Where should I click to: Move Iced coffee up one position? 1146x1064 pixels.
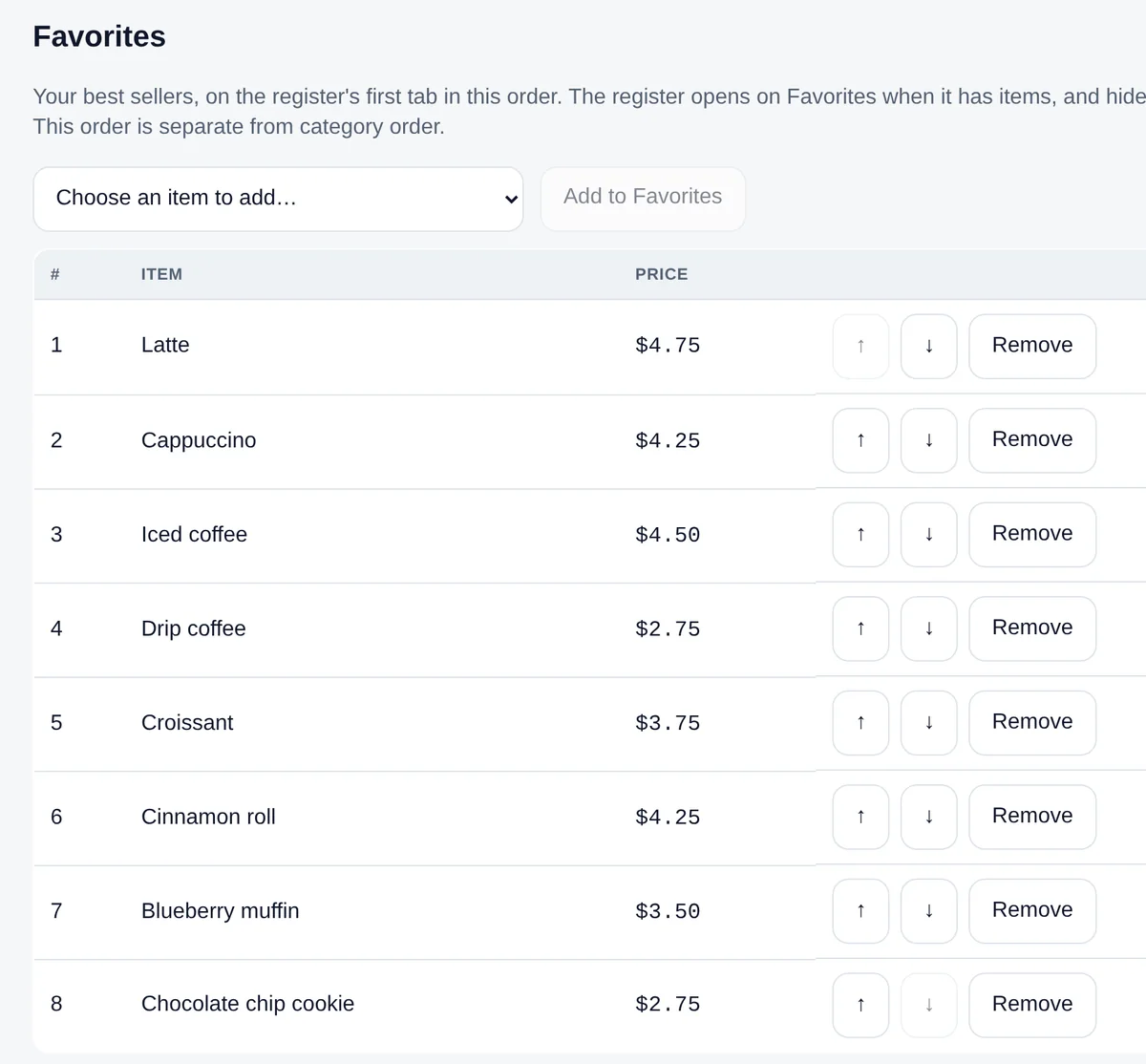860,534
